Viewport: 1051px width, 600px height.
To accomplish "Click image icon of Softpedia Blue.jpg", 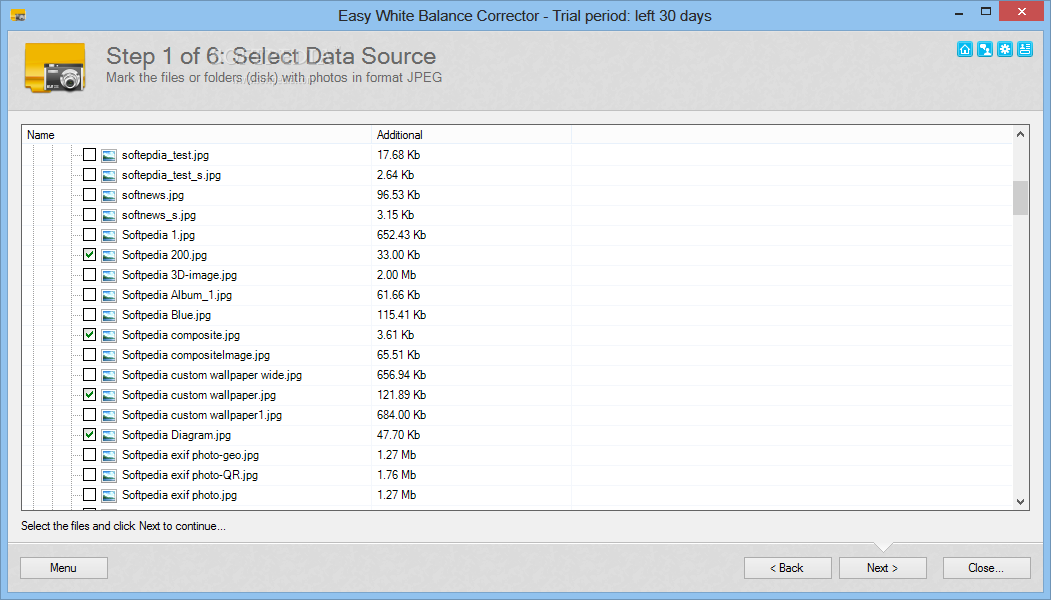I will click(x=109, y=316).
